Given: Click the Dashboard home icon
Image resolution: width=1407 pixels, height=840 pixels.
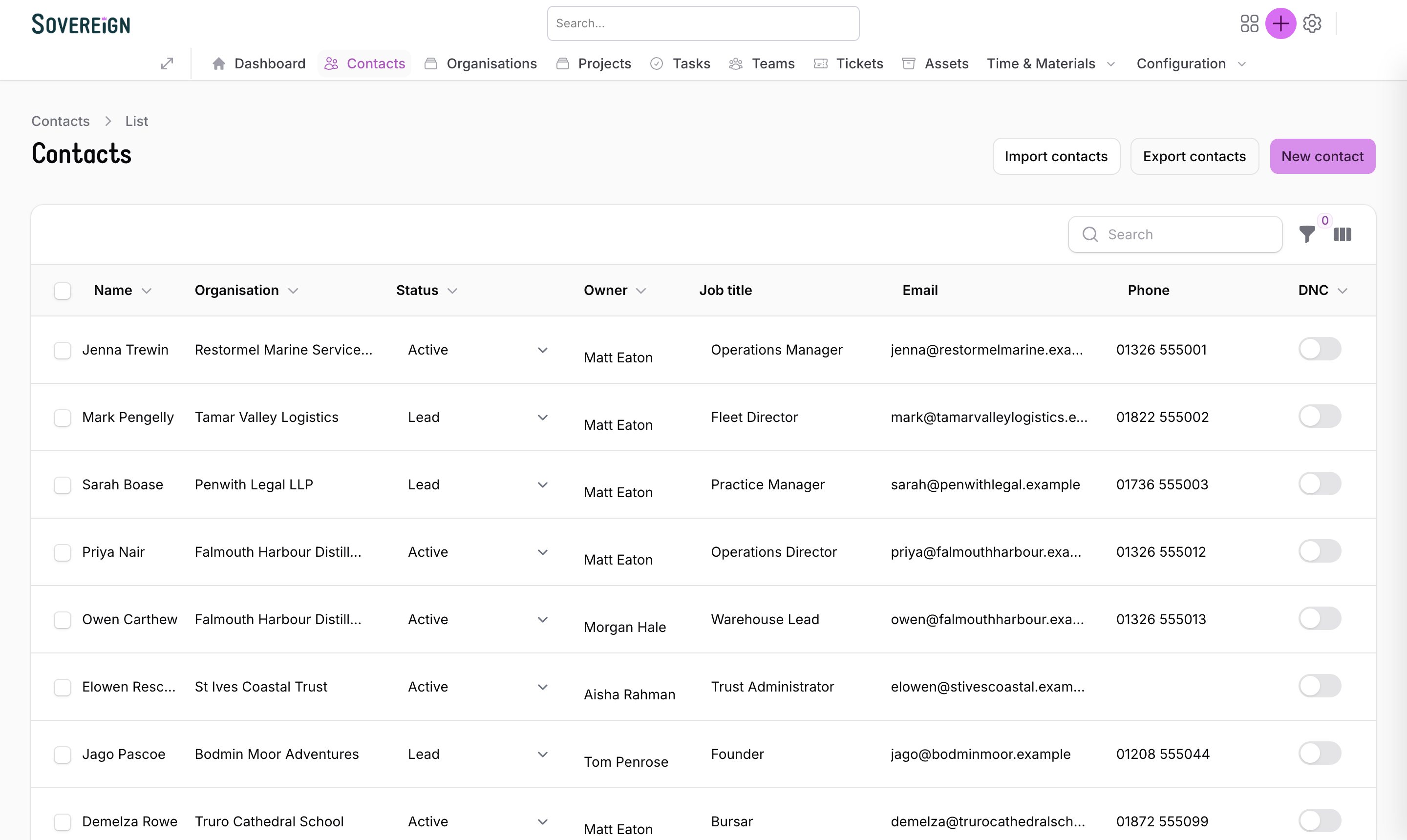Looking at the screenshot, I should [218, 63].
